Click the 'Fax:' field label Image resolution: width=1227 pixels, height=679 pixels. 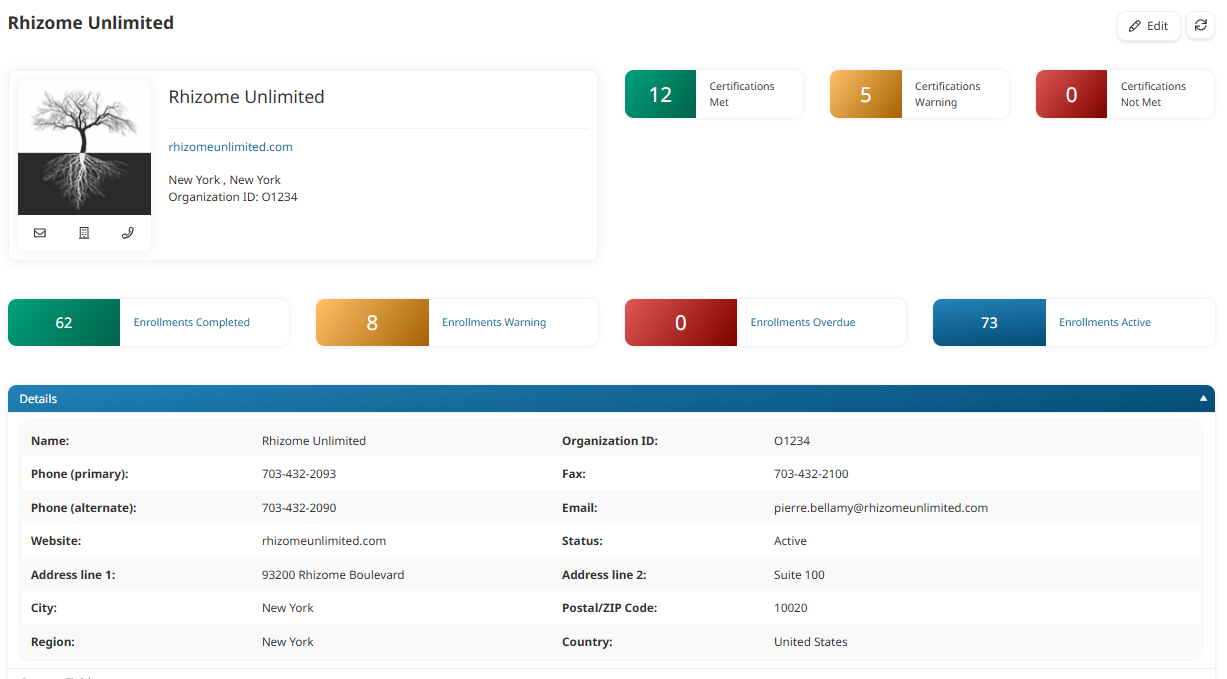[x=574, y=474]
